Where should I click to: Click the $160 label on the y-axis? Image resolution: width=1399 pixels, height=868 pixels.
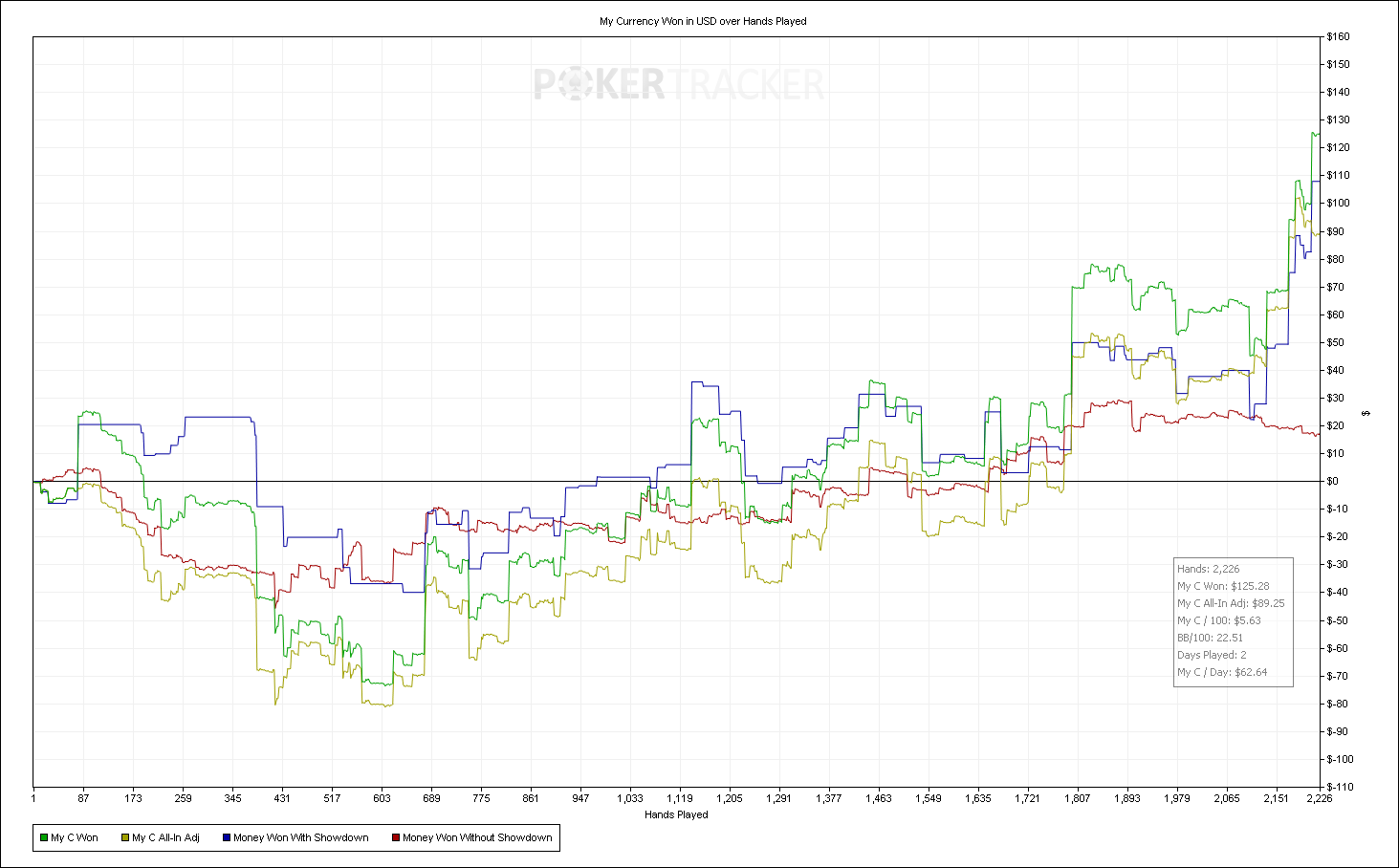pyautogui.click(x=1338, y=36)
